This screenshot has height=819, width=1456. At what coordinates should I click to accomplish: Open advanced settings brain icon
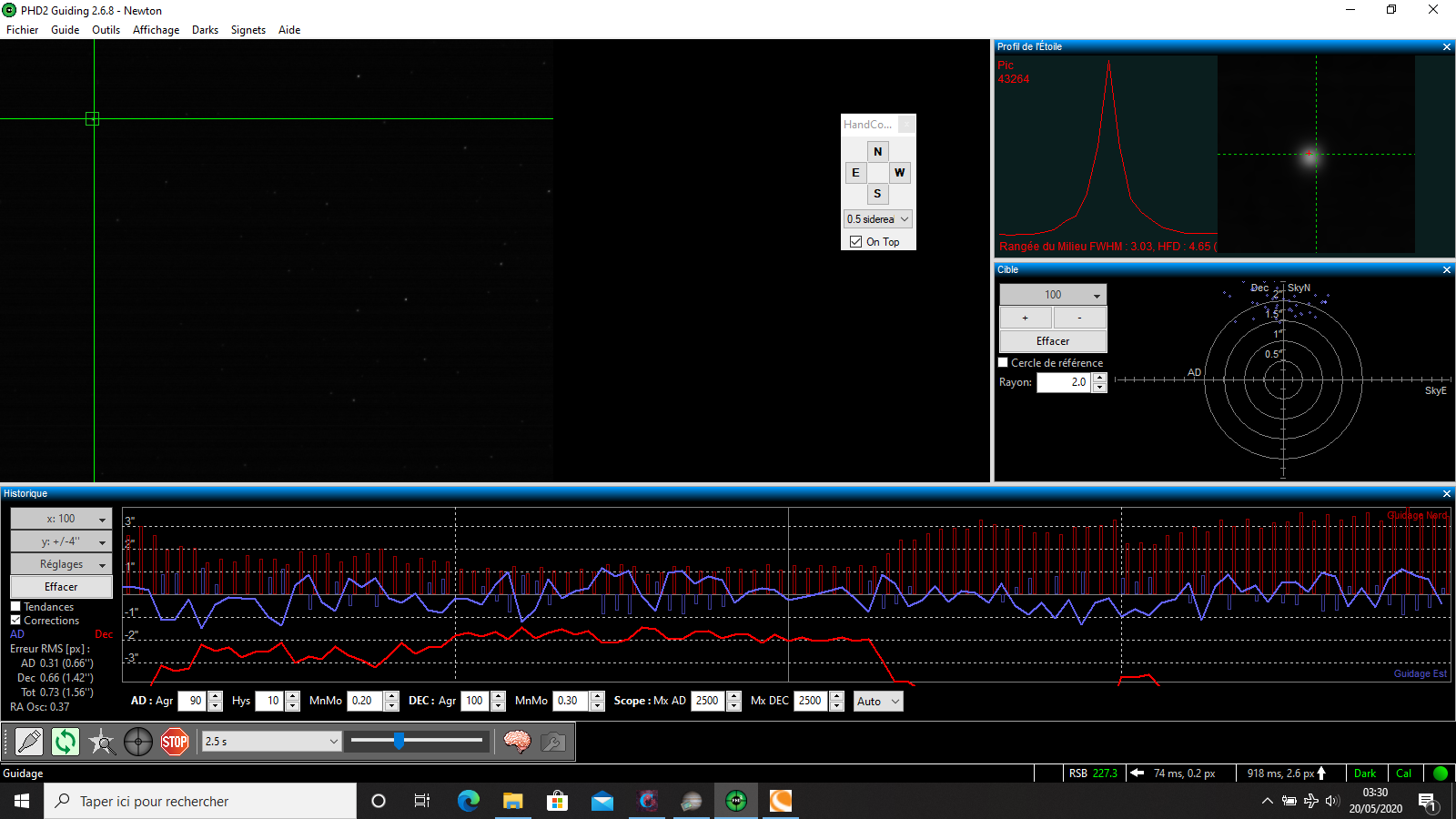coord(517,743)
